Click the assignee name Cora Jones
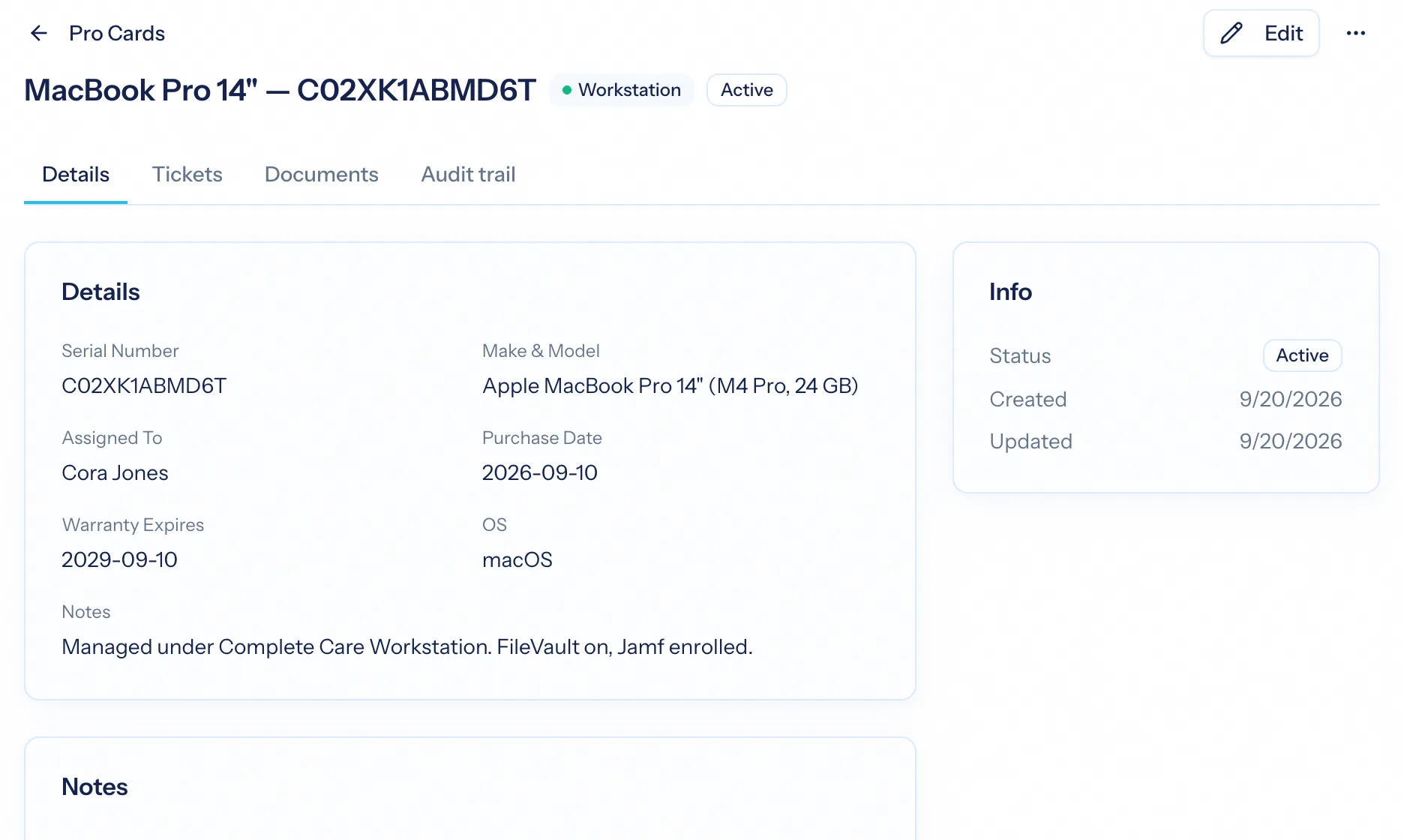 pos(115,472)
